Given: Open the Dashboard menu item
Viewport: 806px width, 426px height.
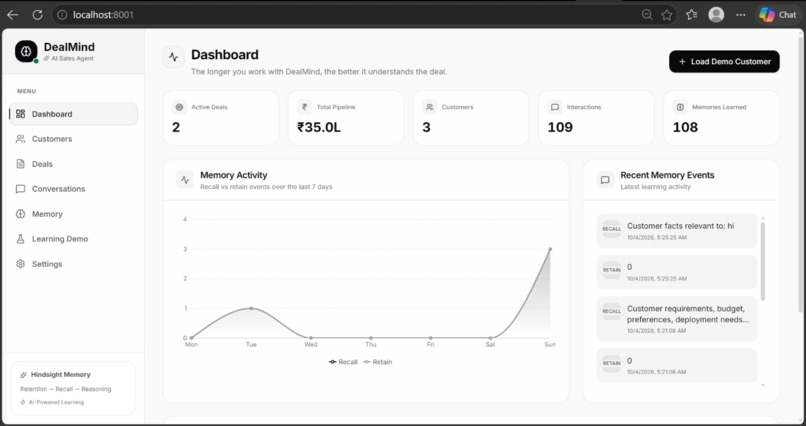Looking at the screenshot, I should [74, 114].
